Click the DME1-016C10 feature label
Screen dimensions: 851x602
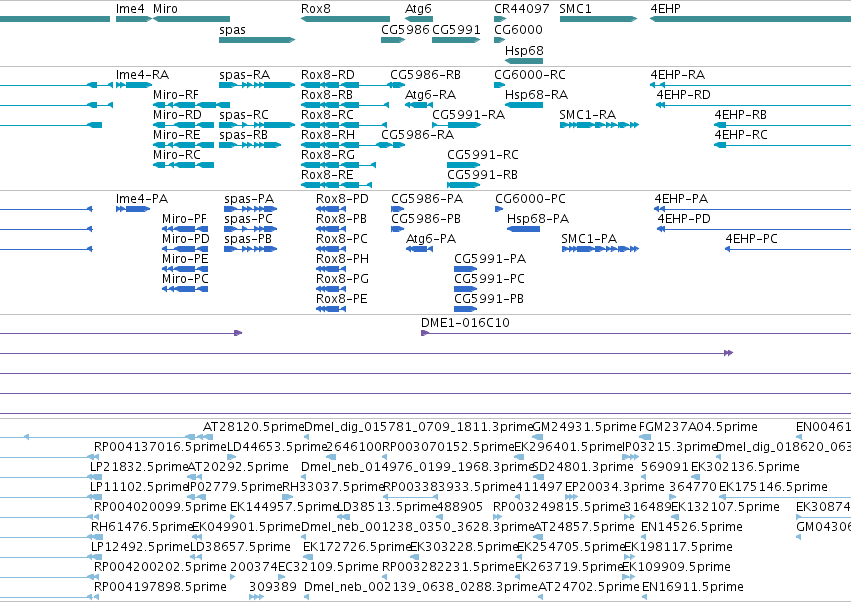(465, 323)
